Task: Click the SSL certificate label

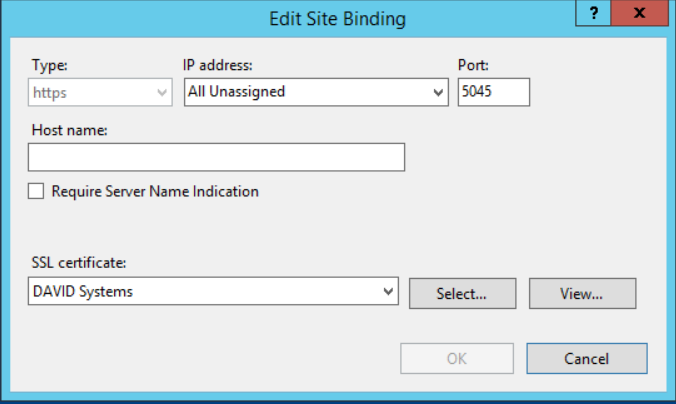Action: (79, 263)
